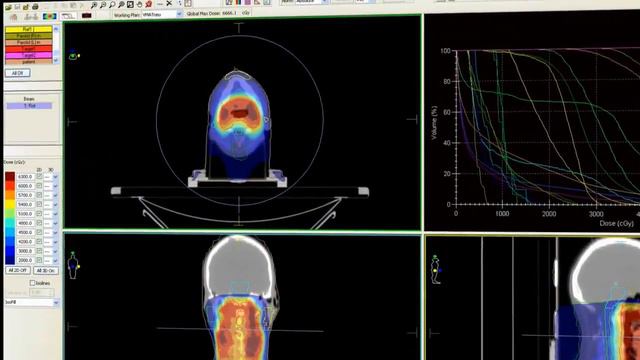Click the 4200.0 dose value field
640x360 pixels.
click(25, 242)
